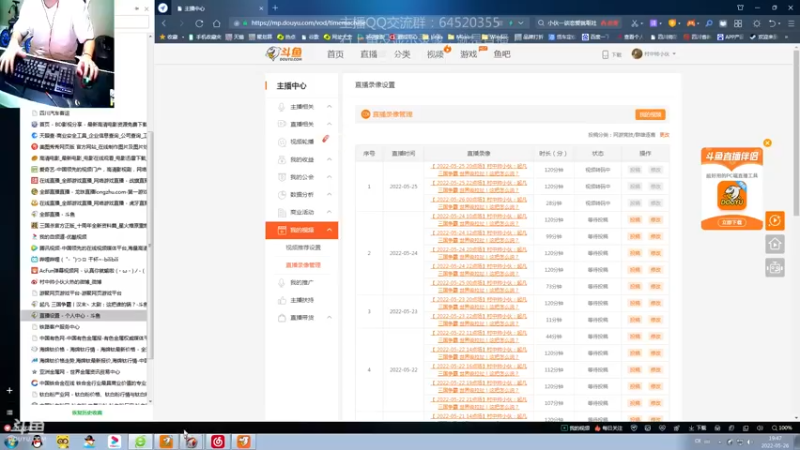Click the orange 我的视频 button

(650, 114)
